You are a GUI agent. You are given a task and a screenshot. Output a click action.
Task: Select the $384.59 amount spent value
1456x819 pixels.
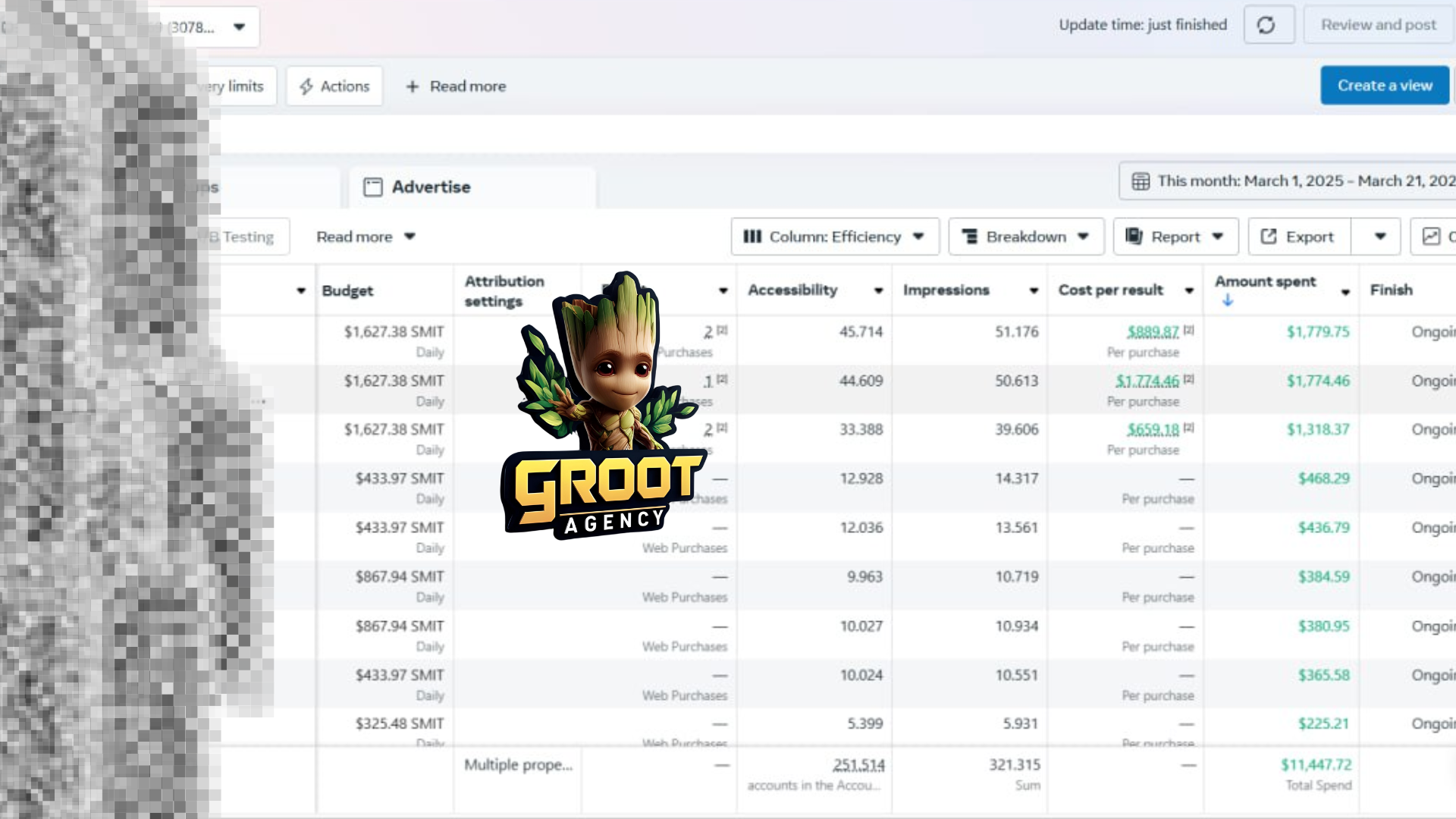1324,577
